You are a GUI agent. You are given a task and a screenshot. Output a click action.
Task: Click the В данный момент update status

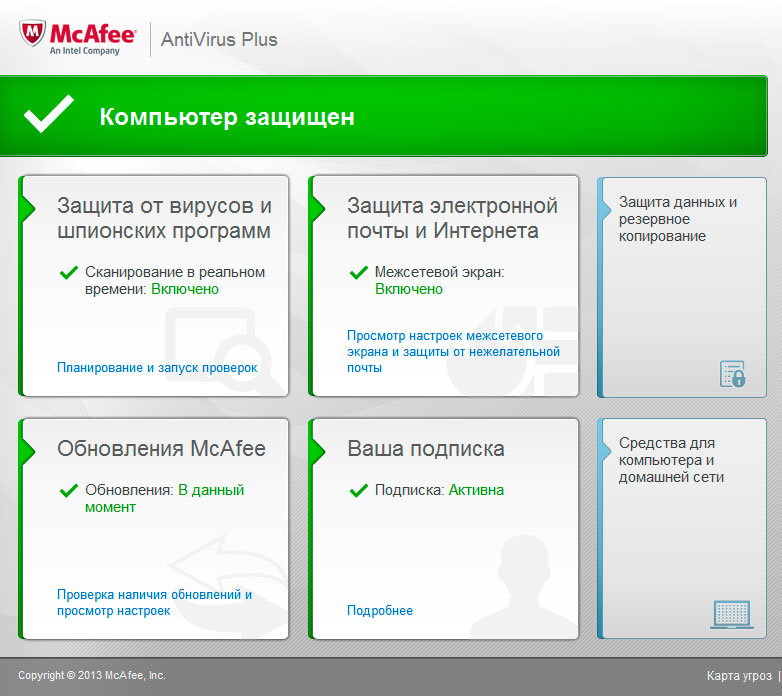point(165,499)
